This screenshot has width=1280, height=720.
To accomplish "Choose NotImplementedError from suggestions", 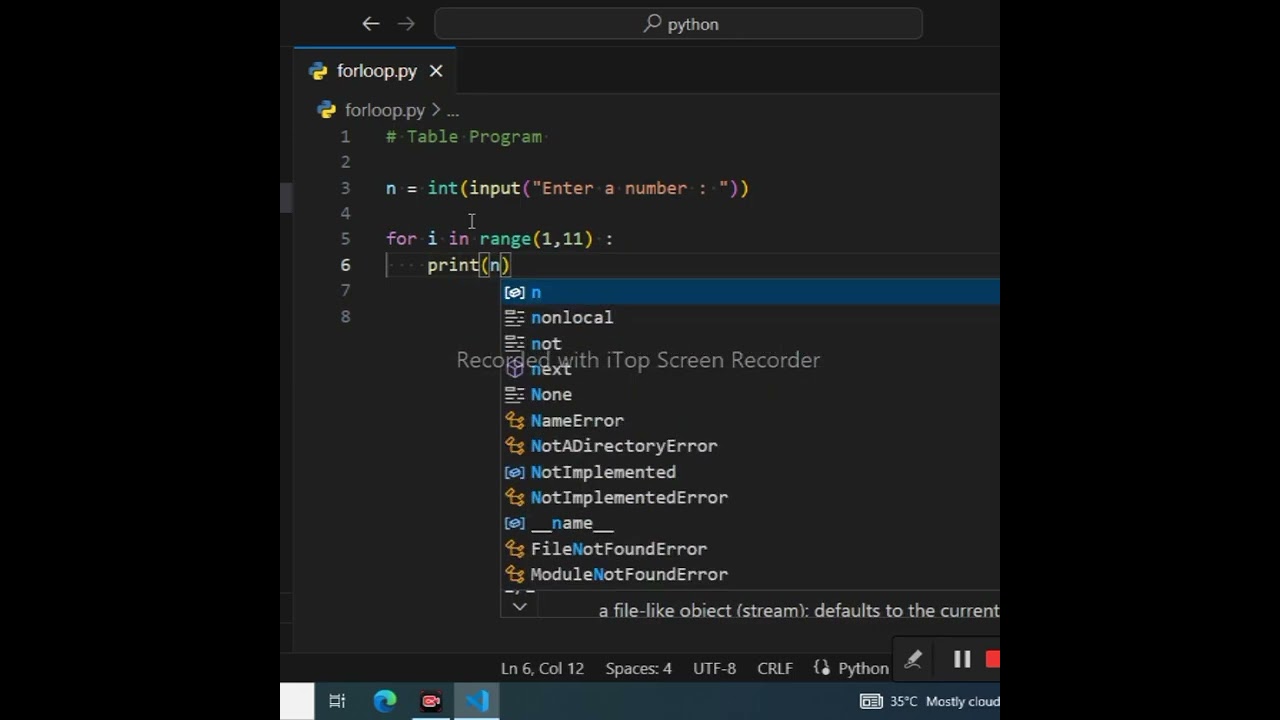I will 629,498.
